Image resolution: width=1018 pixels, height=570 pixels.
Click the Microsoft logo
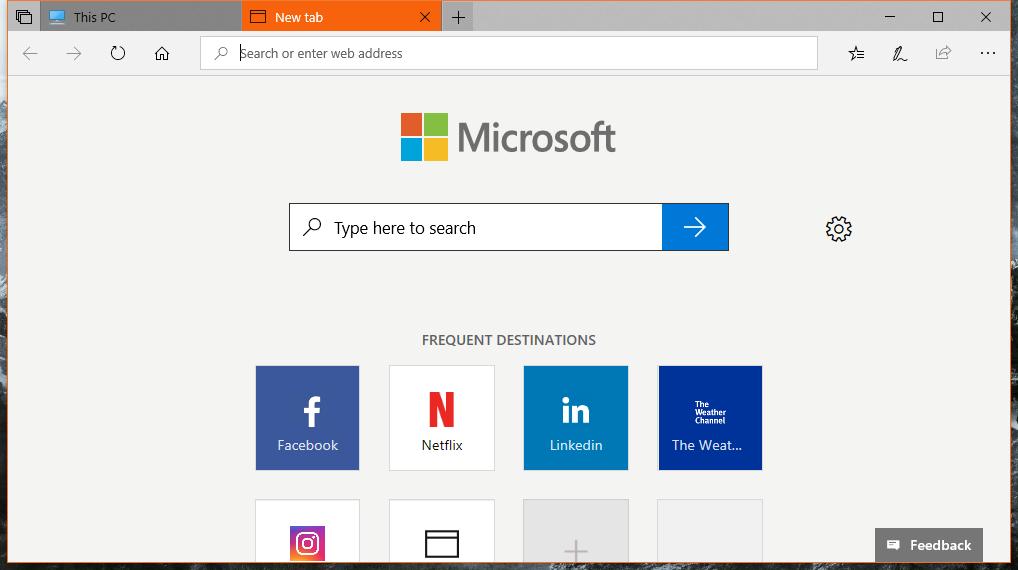point(508,137)
